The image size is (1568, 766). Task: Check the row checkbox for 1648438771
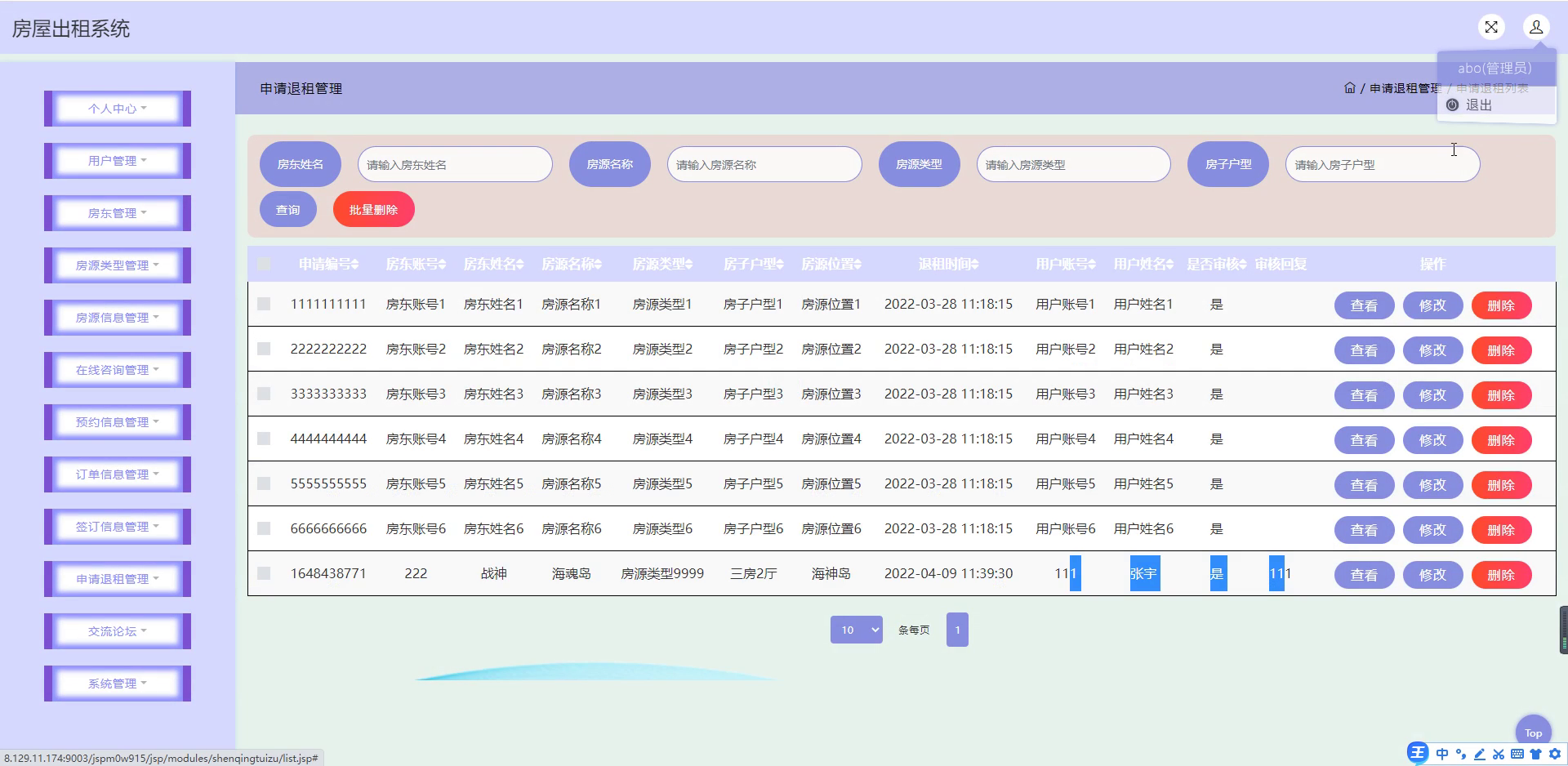[x=264, y=573]
